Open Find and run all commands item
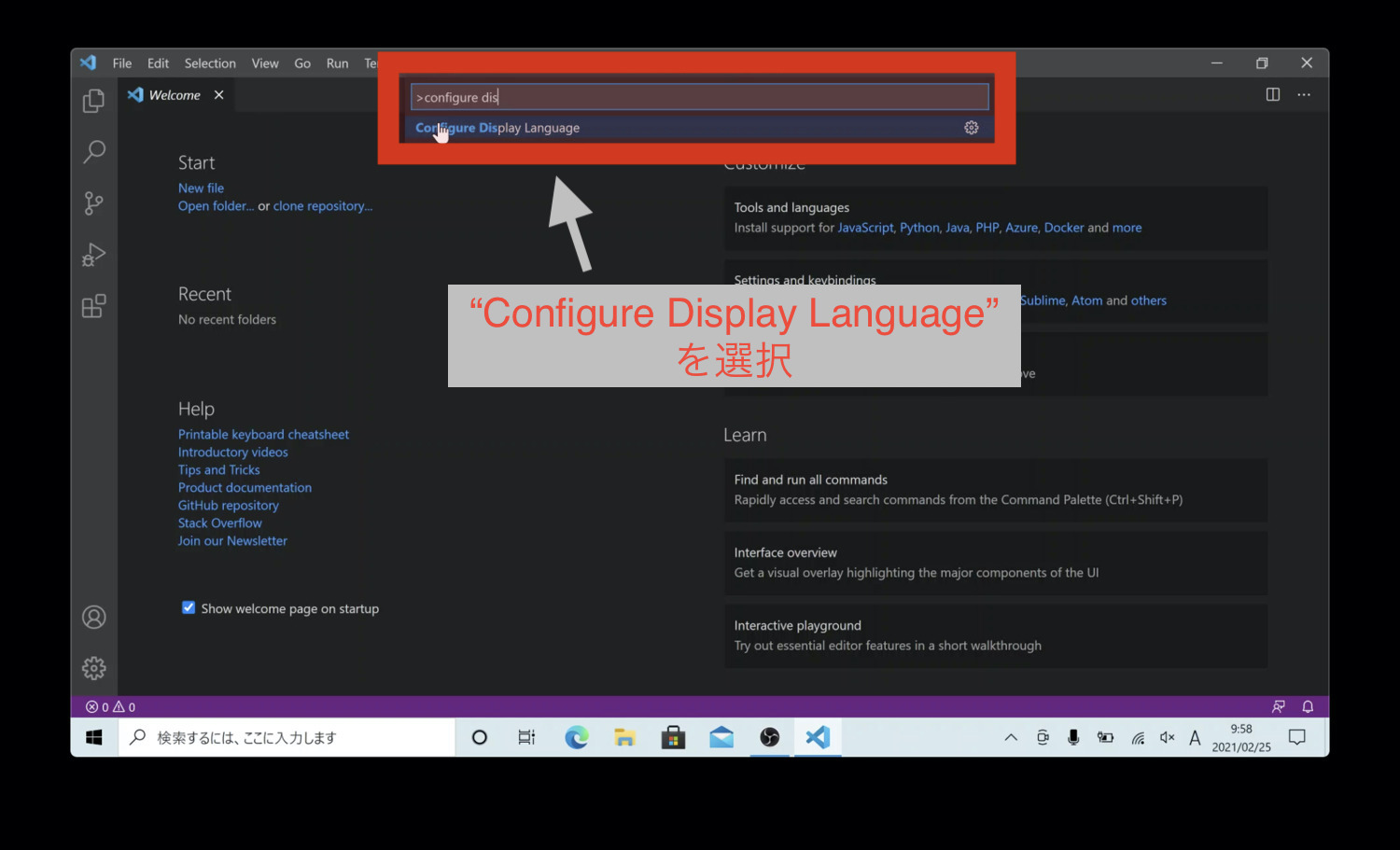1400x850 pixels. pos(995,490)
